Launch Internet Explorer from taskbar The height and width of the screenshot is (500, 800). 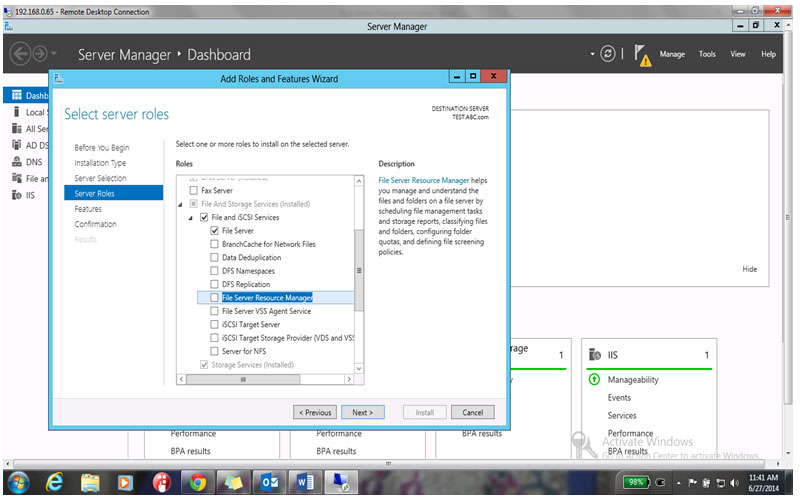pyautogui.click(x=54, y=482)
